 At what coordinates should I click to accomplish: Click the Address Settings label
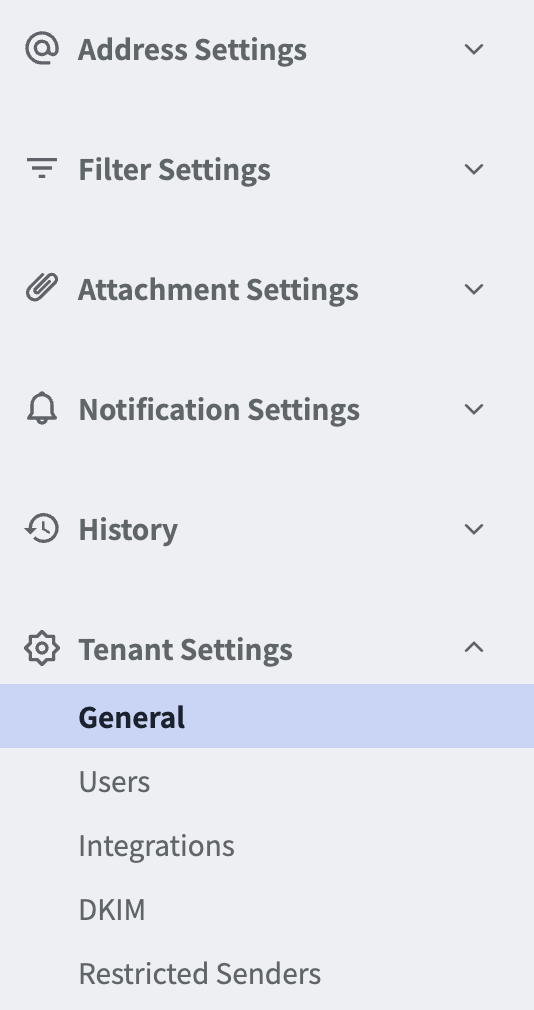[193, 50]
